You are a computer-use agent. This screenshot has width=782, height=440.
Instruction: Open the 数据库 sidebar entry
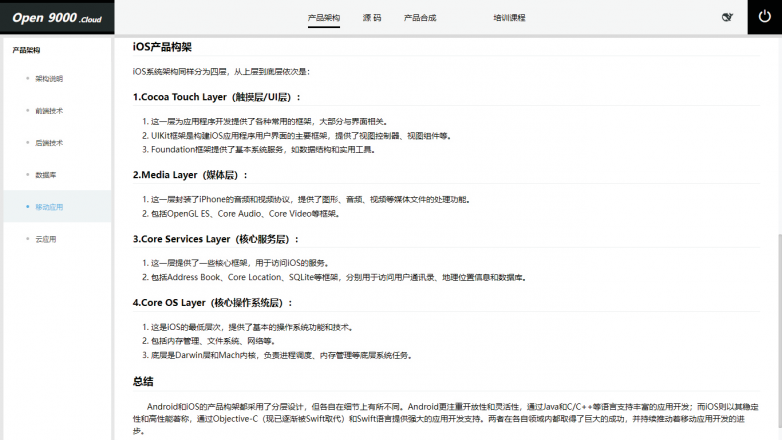pyautogui.click(x=45, y=174)
